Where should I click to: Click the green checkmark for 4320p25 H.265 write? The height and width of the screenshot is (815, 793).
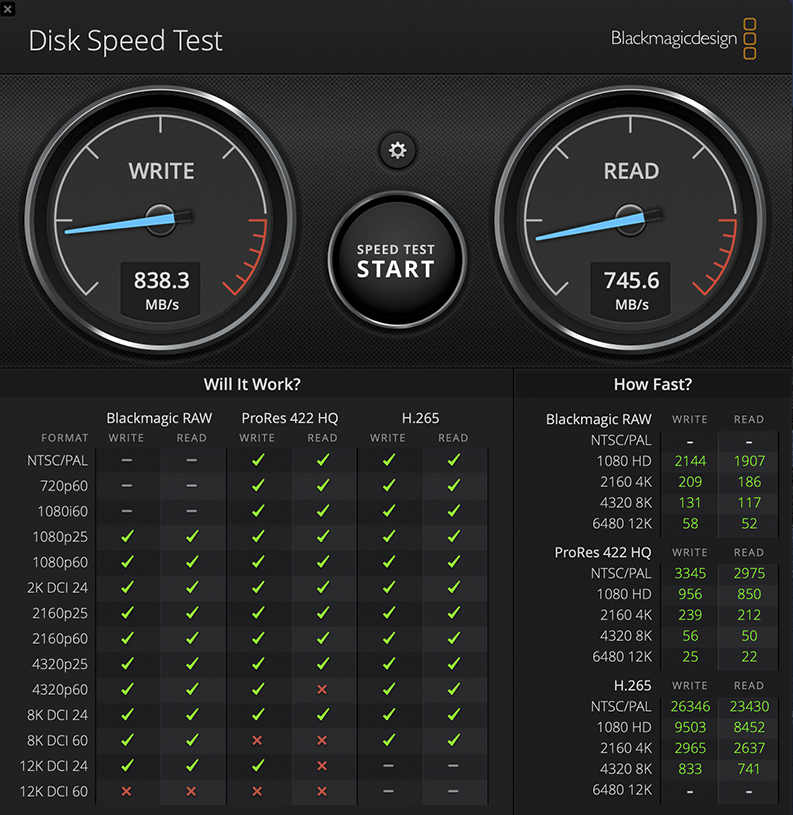coord(388,664)
